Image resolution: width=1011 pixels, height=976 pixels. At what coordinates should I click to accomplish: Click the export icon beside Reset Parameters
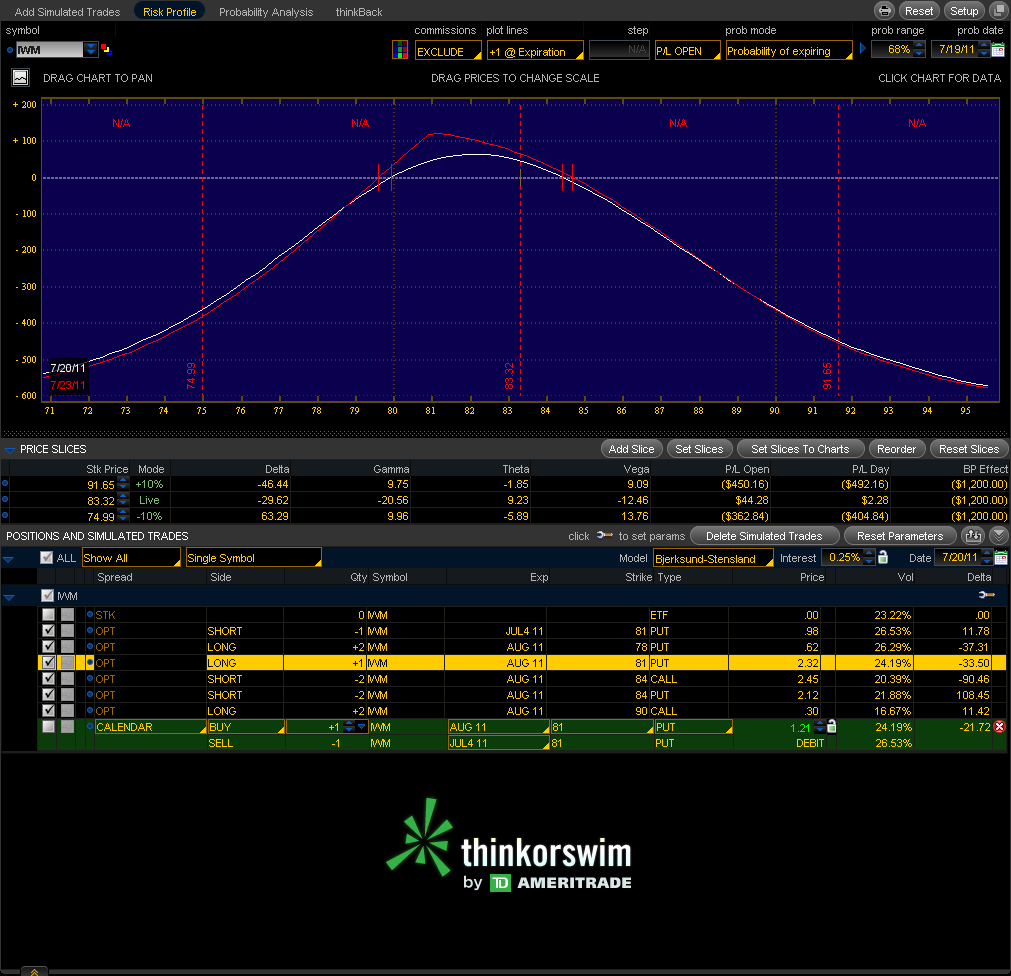(974, 536)
